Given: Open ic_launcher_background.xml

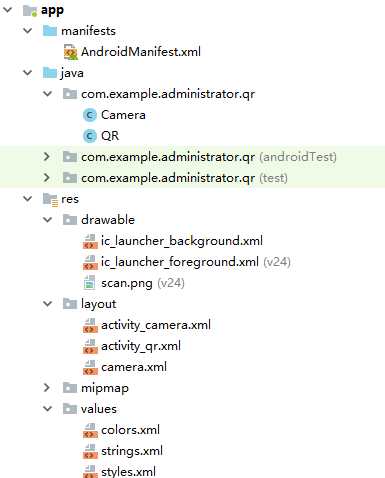Looking at the screenshot, I should [x=182, y=241].
